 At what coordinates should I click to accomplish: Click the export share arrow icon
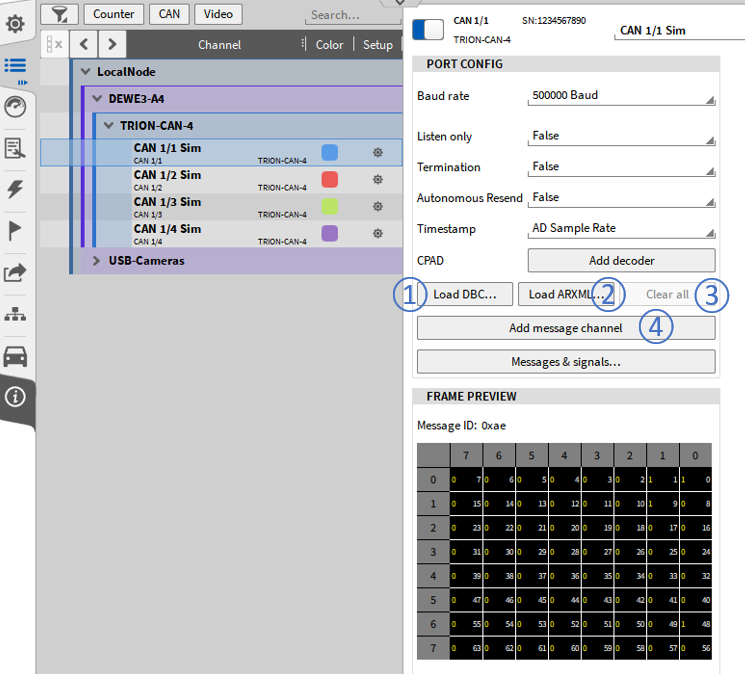tap(15, 272)
